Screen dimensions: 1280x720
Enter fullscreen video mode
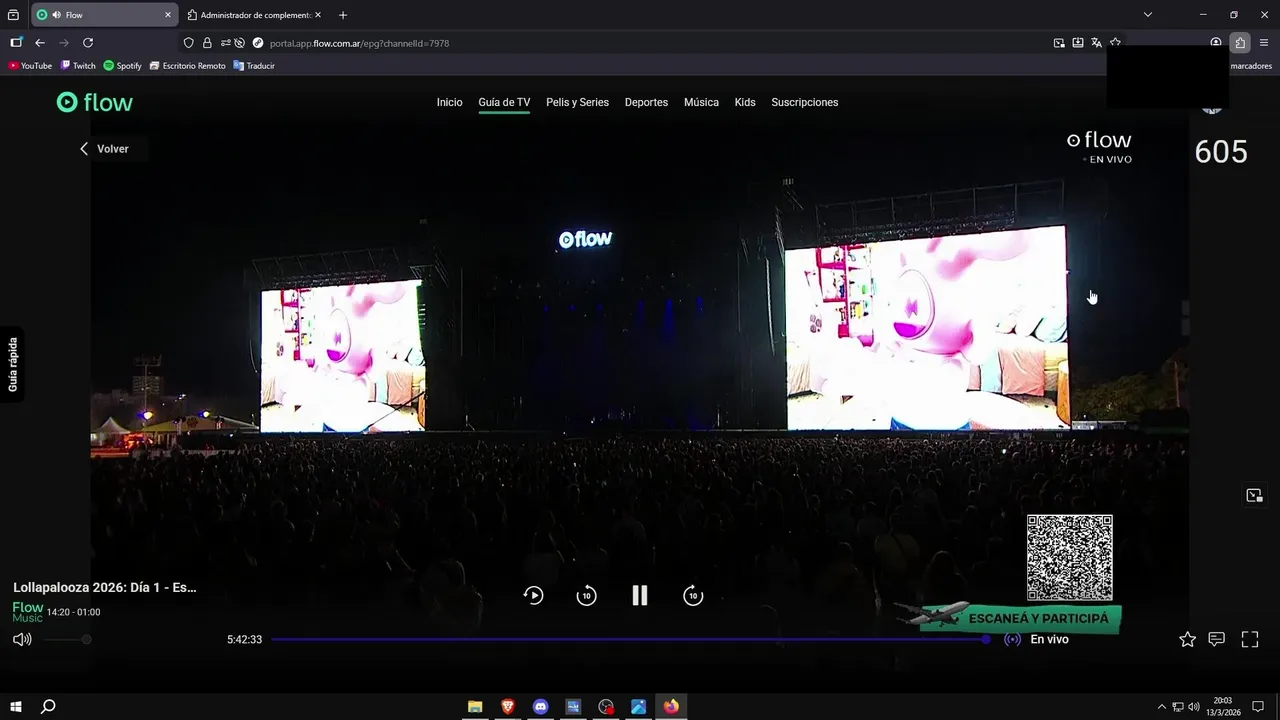1250,639
